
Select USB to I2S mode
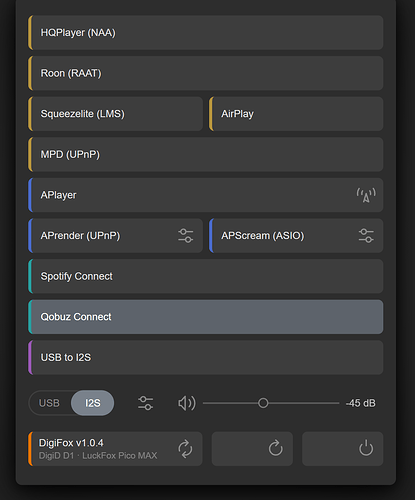click(x=206, y=358)
